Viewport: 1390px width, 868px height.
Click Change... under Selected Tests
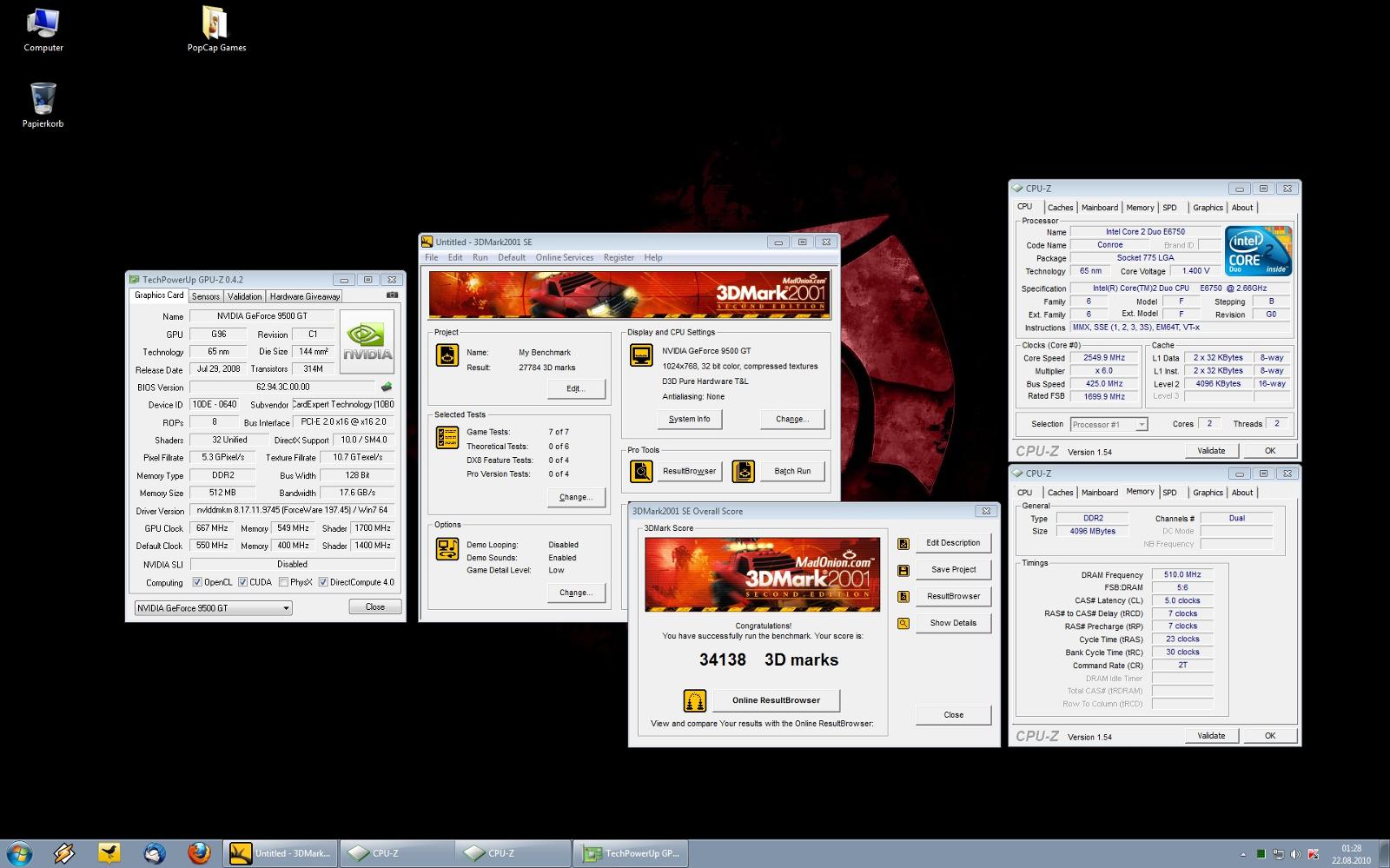coord(576,497)
